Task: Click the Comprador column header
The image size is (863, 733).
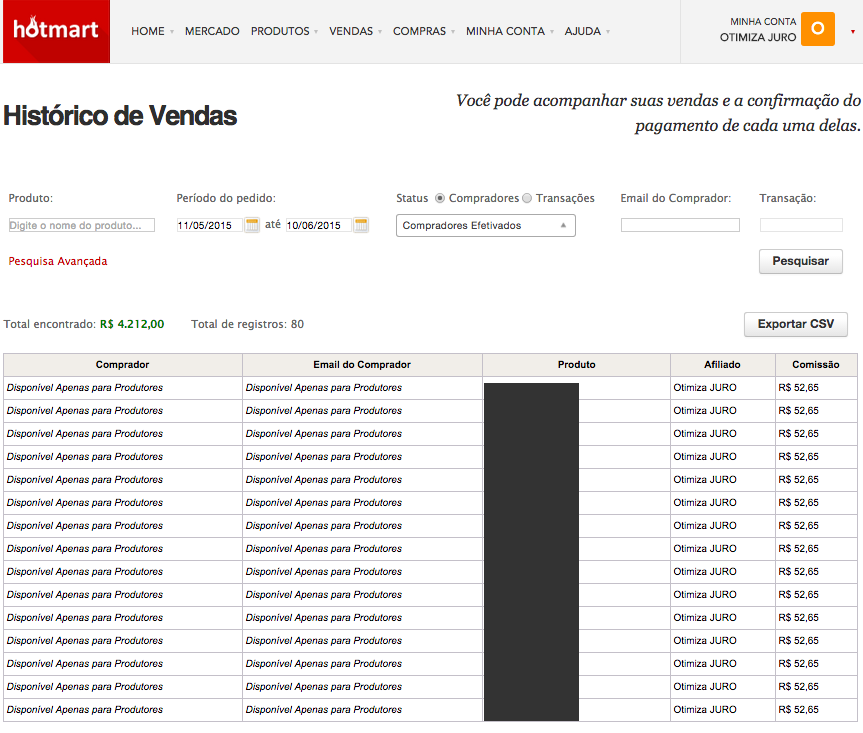Action: 122,365
